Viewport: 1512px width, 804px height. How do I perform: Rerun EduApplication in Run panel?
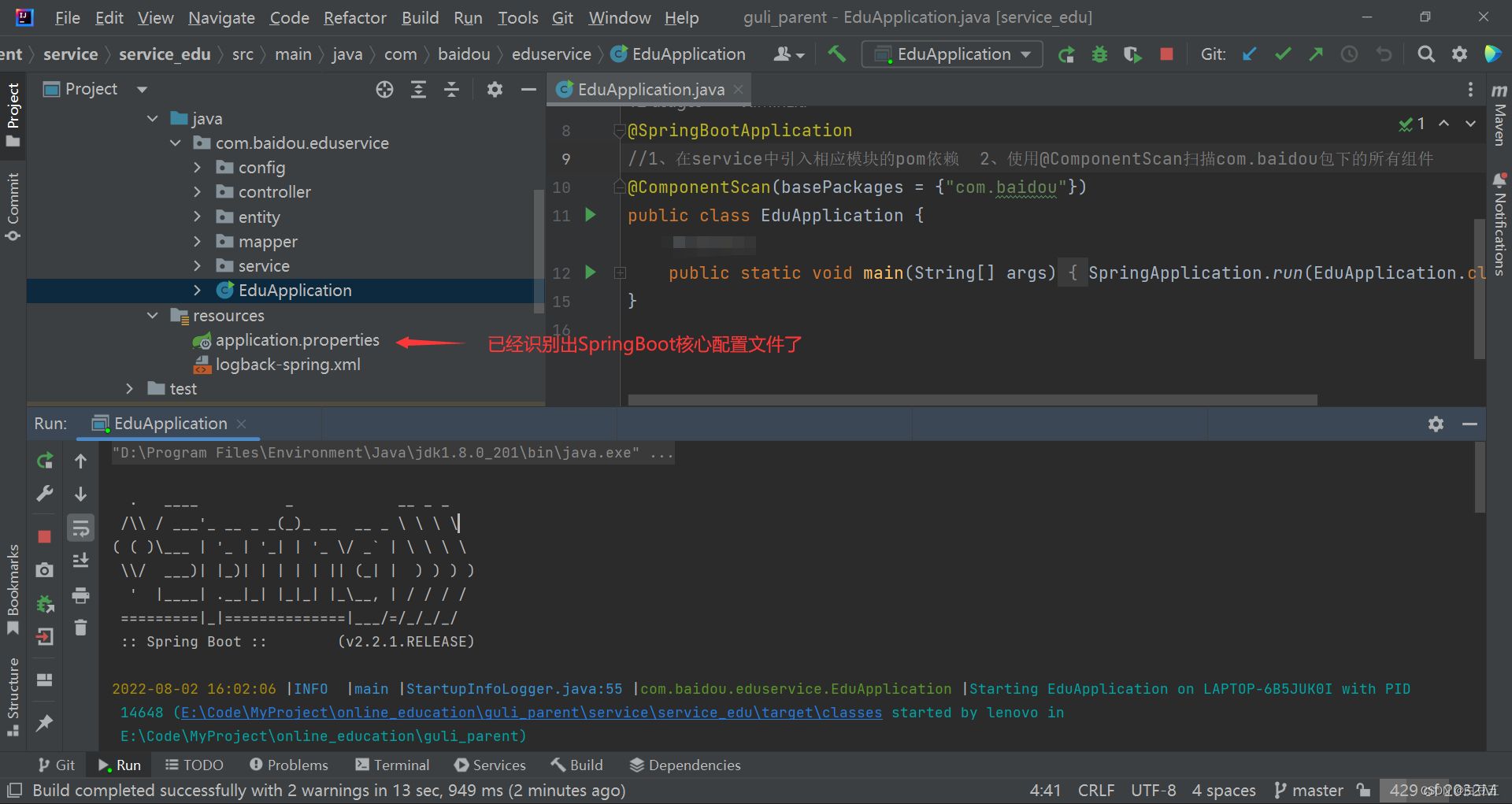pyautogui.click(x=45, y=461)
